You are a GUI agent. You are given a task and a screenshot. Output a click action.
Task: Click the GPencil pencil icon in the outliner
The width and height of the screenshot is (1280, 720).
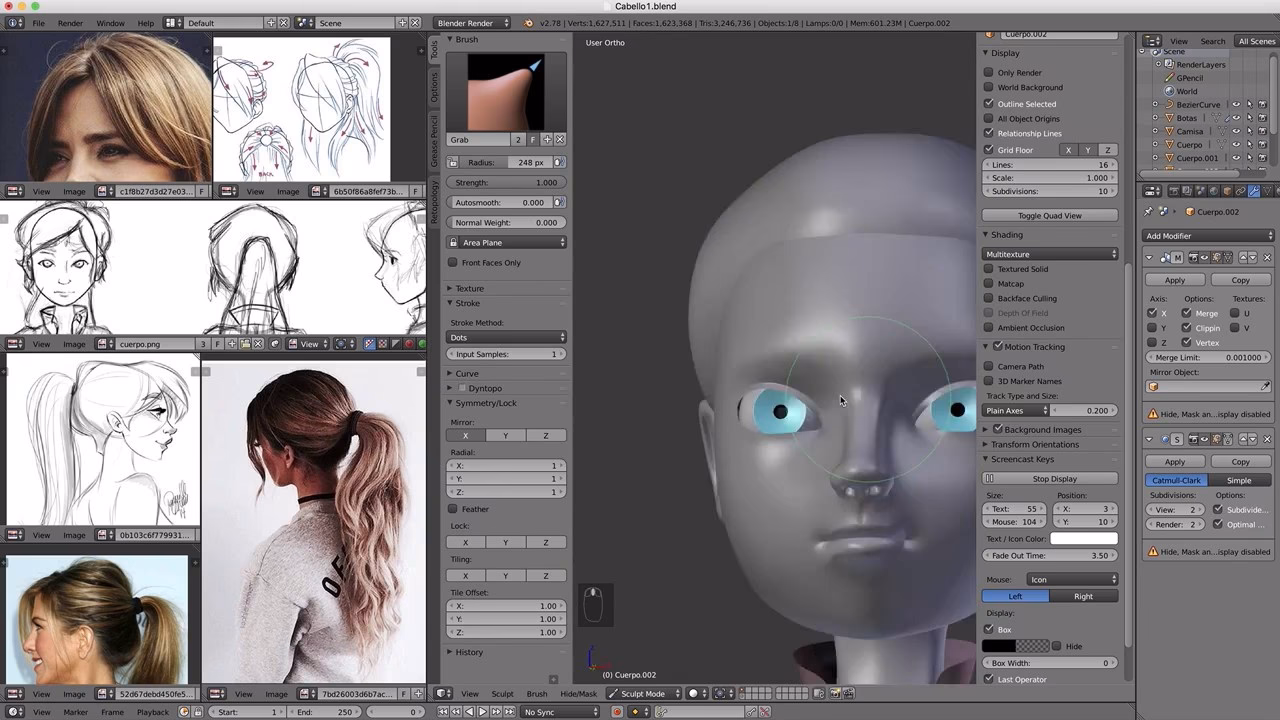(1169, 79)
